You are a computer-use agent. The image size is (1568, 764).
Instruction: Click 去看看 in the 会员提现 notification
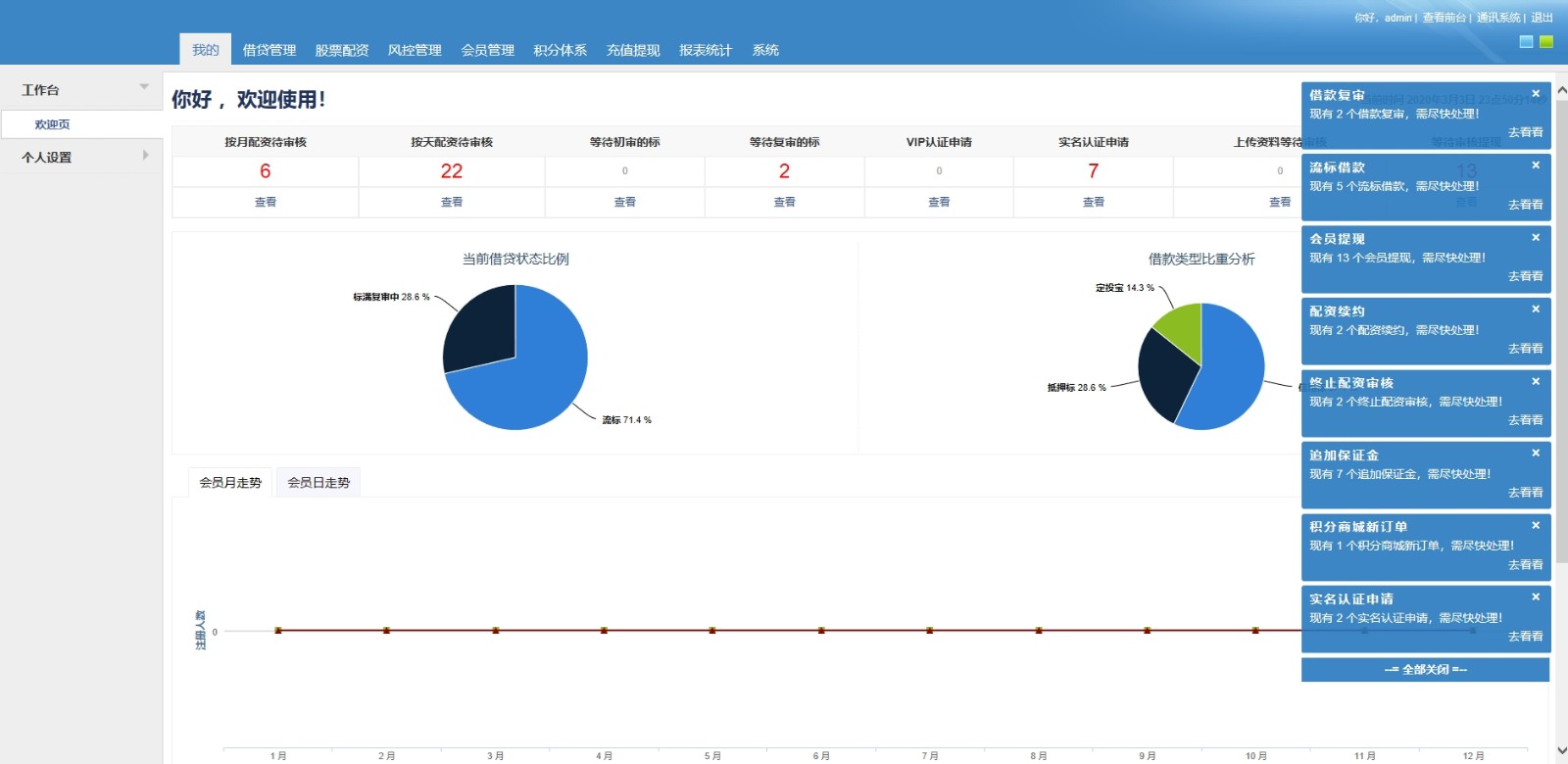(x=1525, y=276)
